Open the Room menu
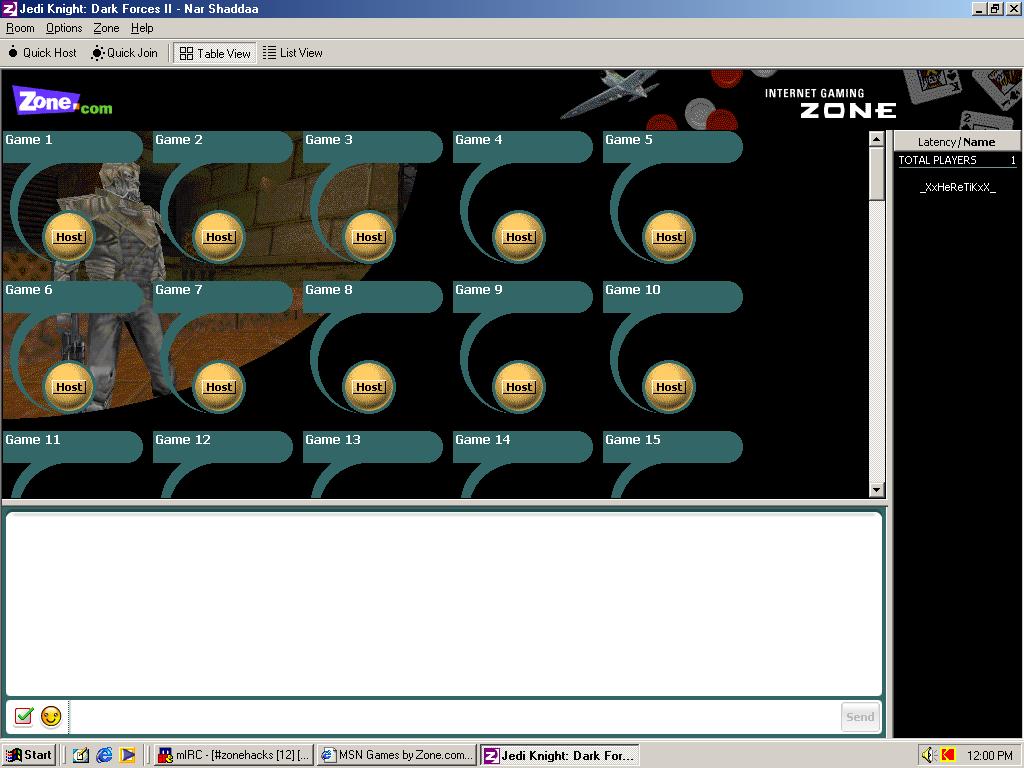 tap(20, 28)
